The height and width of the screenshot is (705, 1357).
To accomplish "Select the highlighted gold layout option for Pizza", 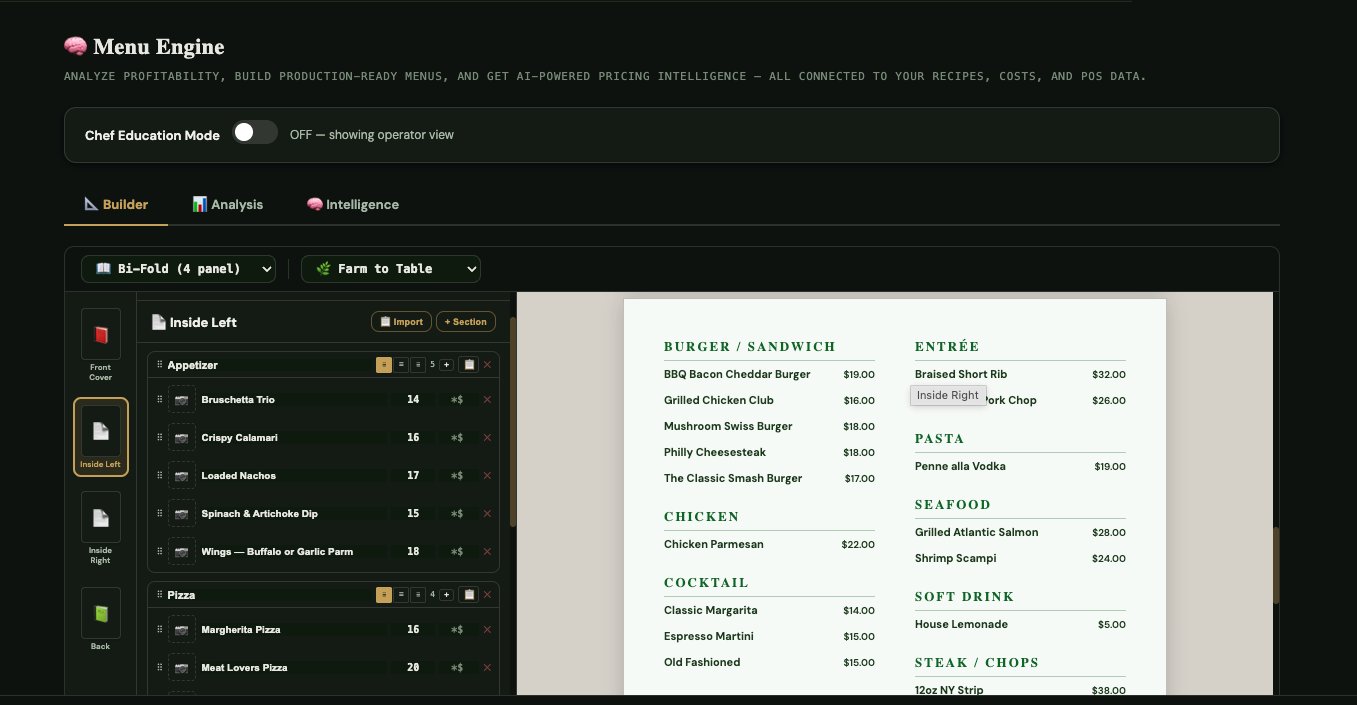I will point(384,595).
